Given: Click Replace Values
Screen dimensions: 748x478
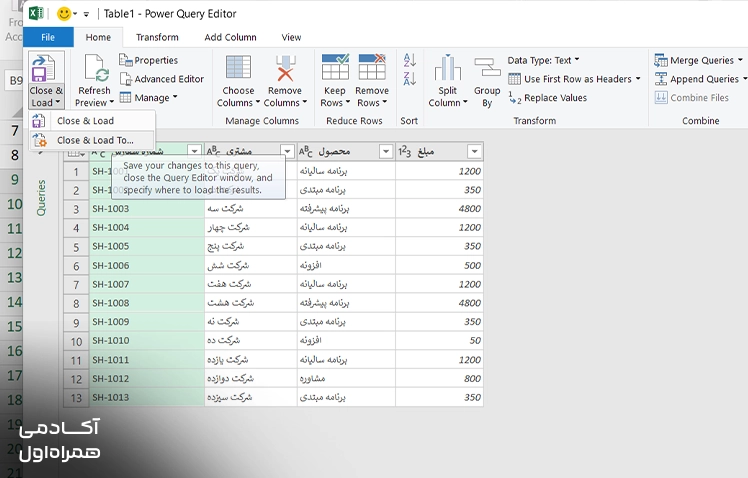Looking at the screenshot, I should (x=548, y=98).
